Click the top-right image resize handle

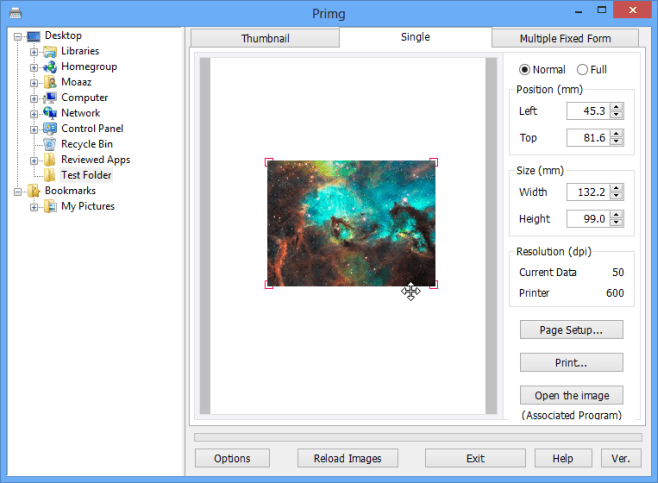[434, 162]
